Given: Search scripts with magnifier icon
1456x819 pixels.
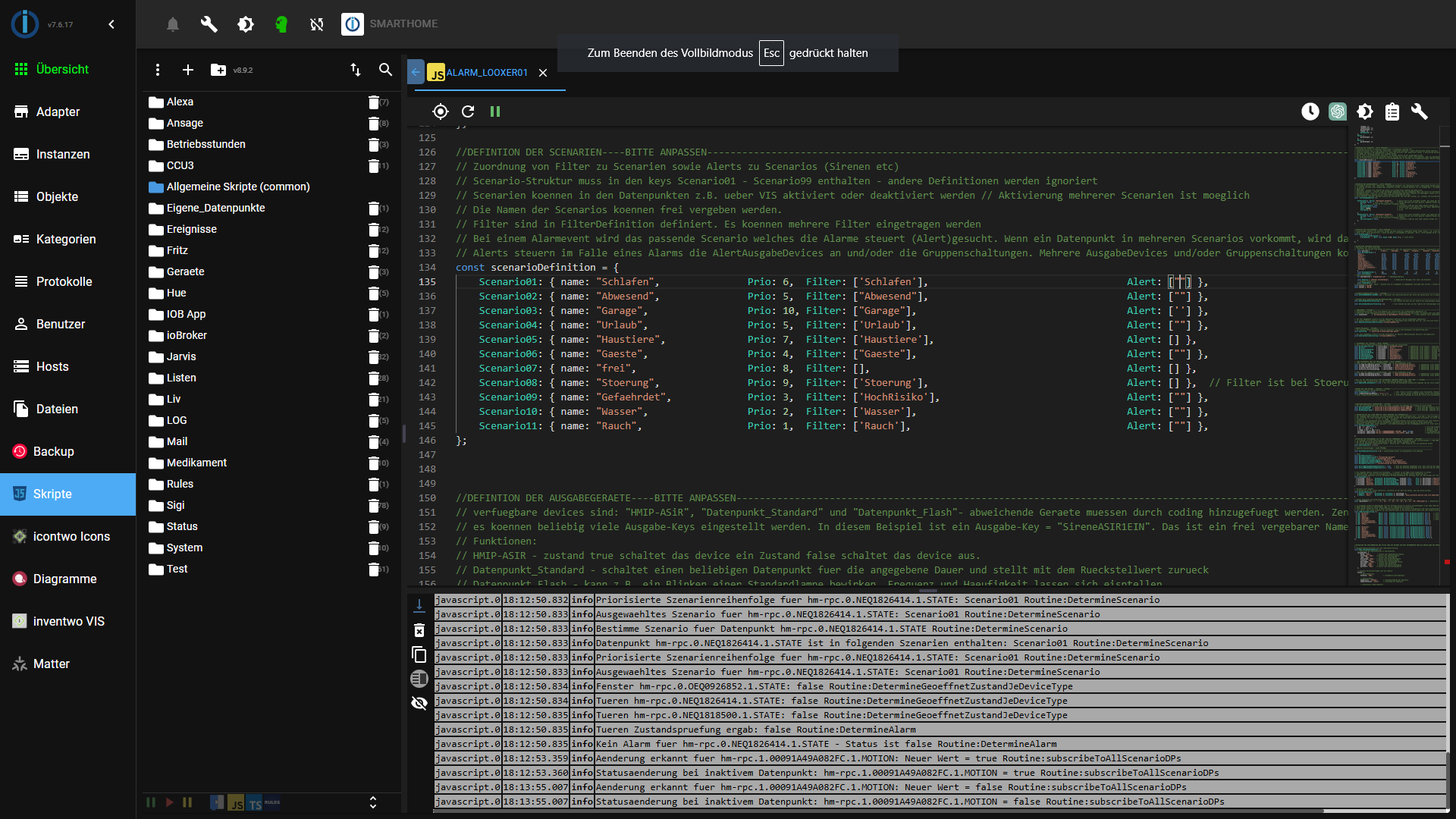Looking at the screenshot, I should [386, 70].
